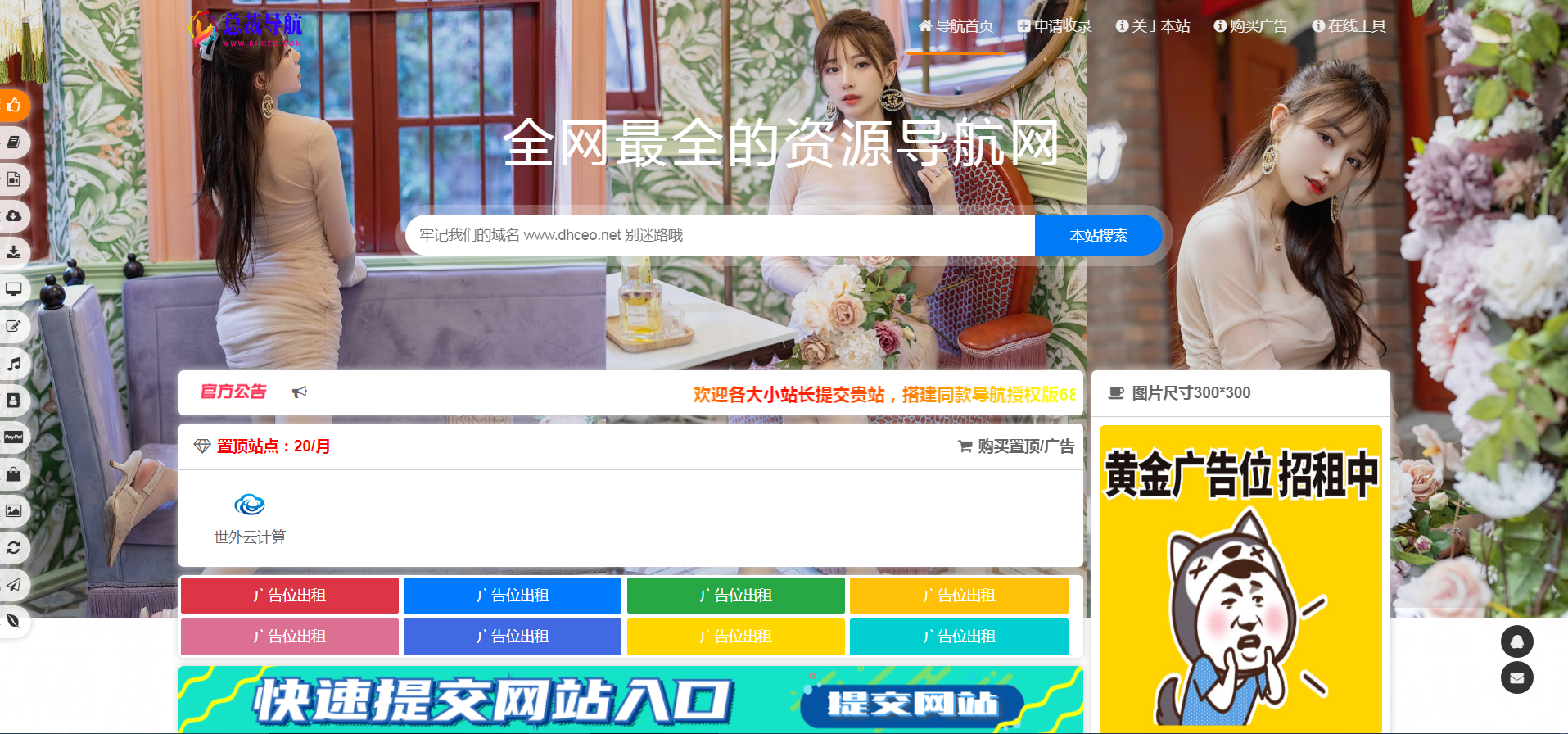Open the shopping bag sidebar icon
The image size is (1568, 734).
coord(14,474)
